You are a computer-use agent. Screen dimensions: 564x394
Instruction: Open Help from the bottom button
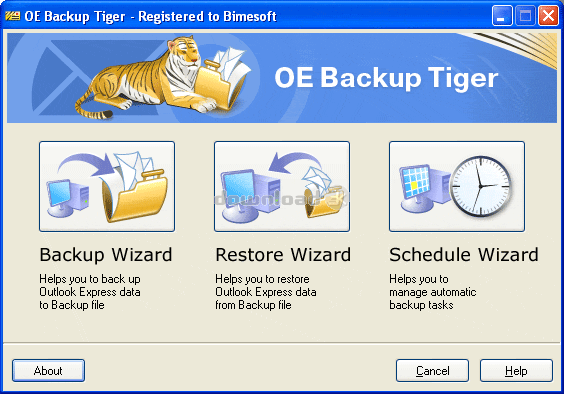click(516, 371)
